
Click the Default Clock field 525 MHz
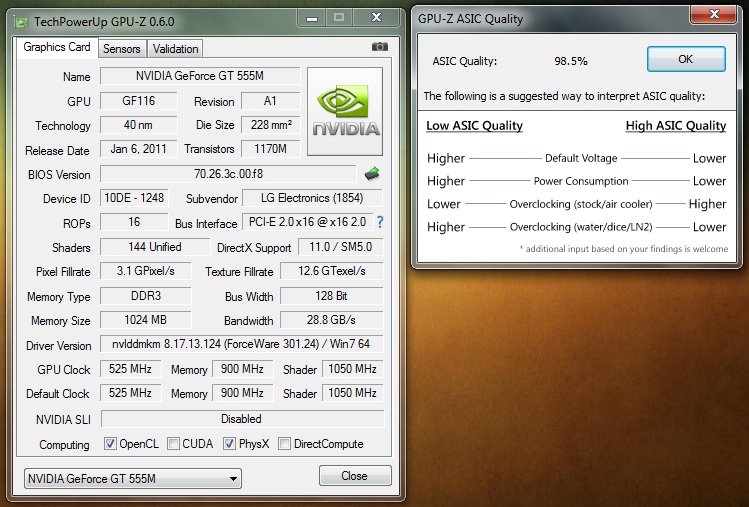tap(130, 393)
